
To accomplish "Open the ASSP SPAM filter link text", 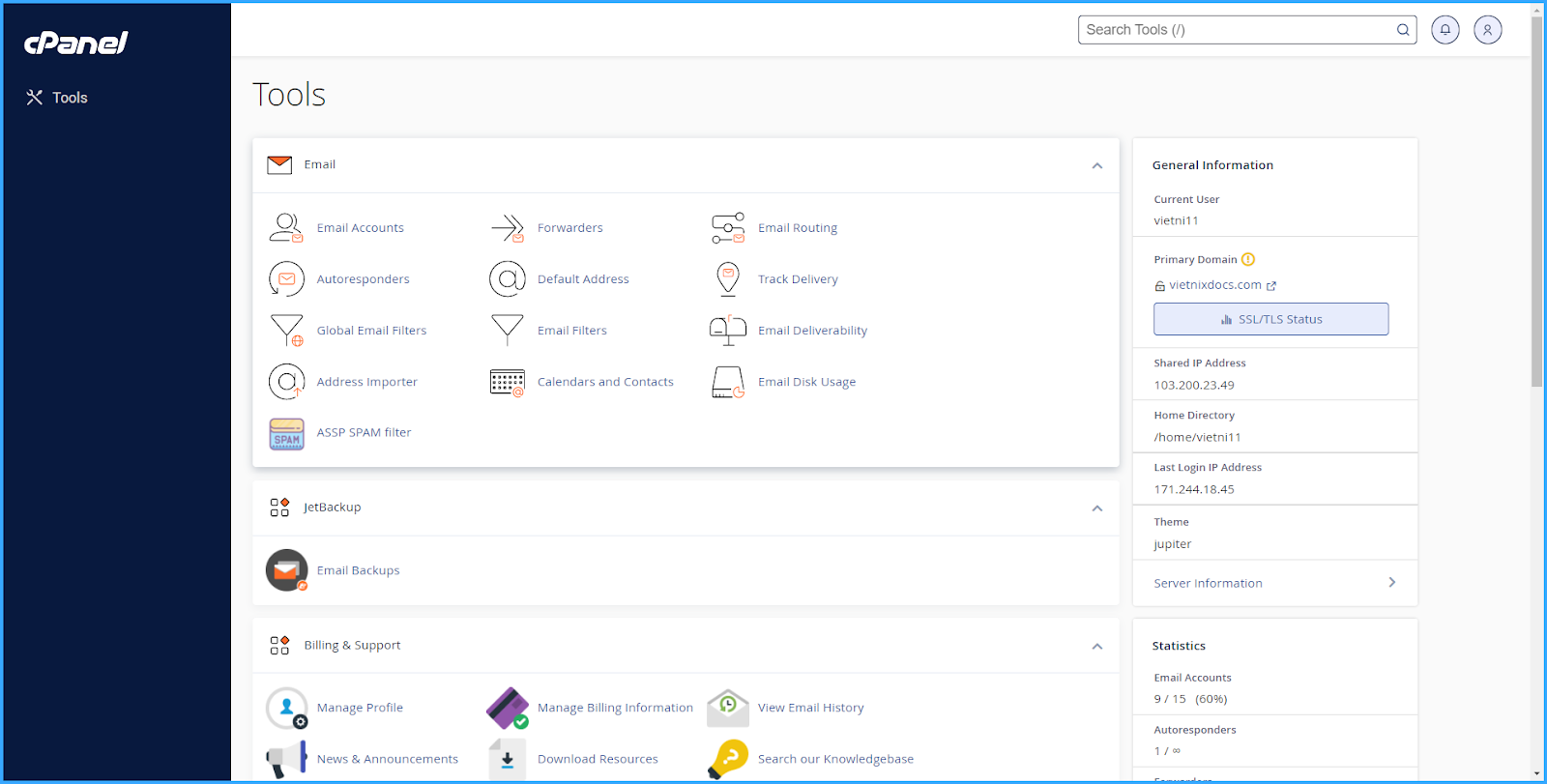I will [365, 433].
